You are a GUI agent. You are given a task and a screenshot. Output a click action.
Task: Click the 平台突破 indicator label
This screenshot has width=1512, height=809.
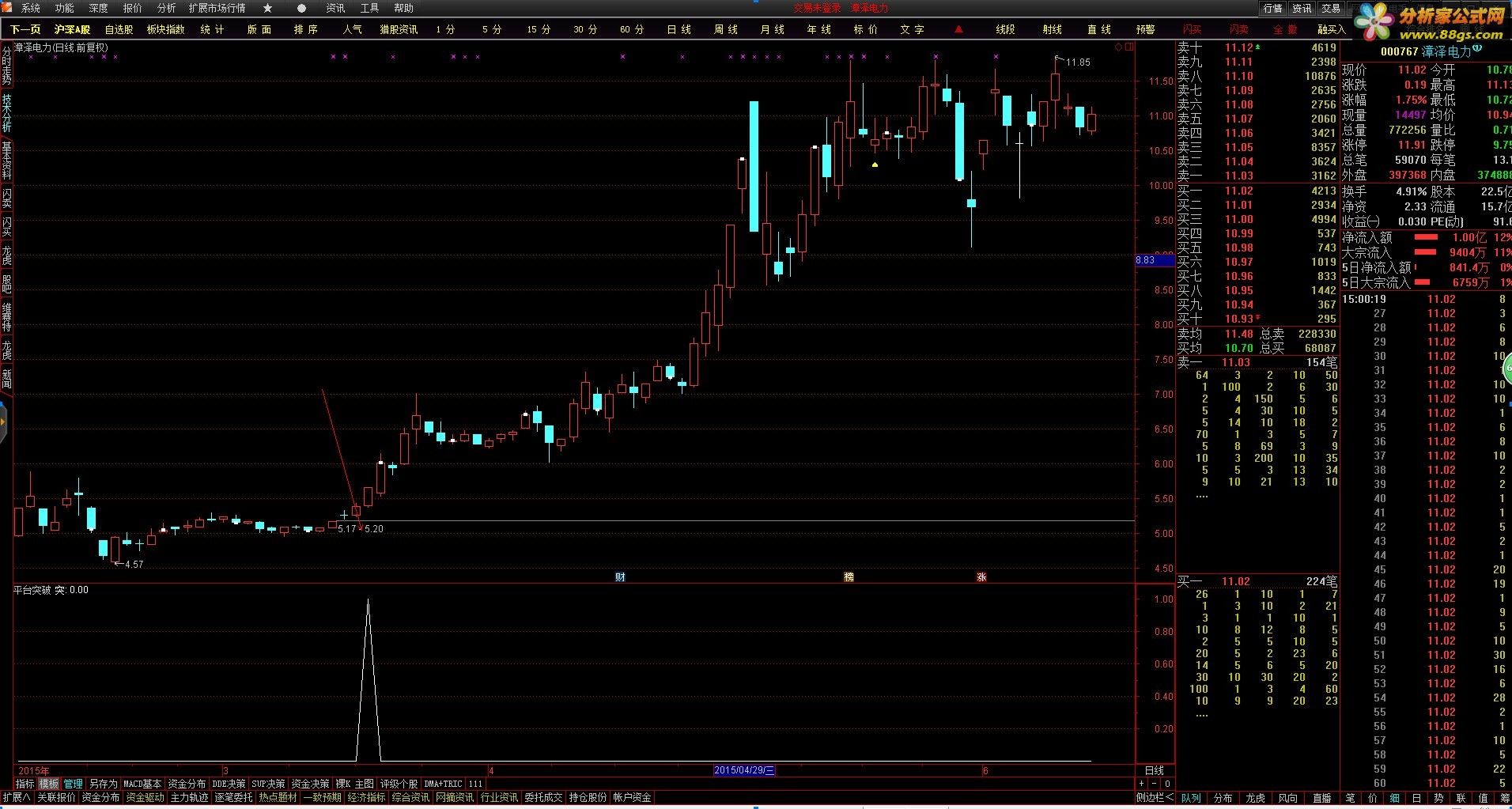coord(32,590)
